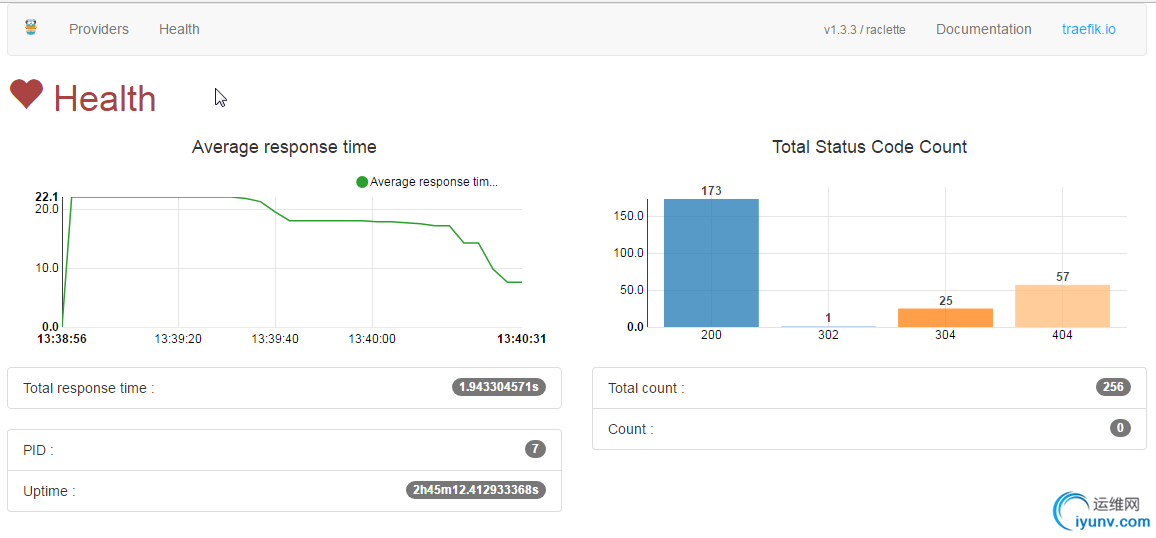Click the thin 302 status bar
The height and width of the screenshot is (538, 1156).
click(828, 326)
